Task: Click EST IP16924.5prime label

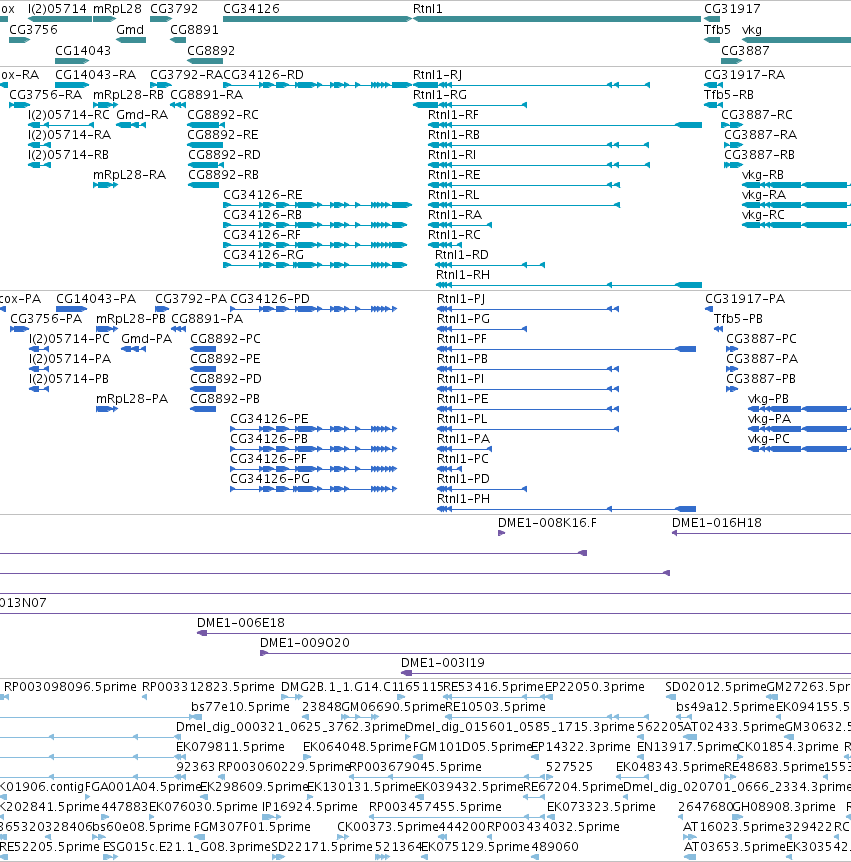Action: [310, 807]
